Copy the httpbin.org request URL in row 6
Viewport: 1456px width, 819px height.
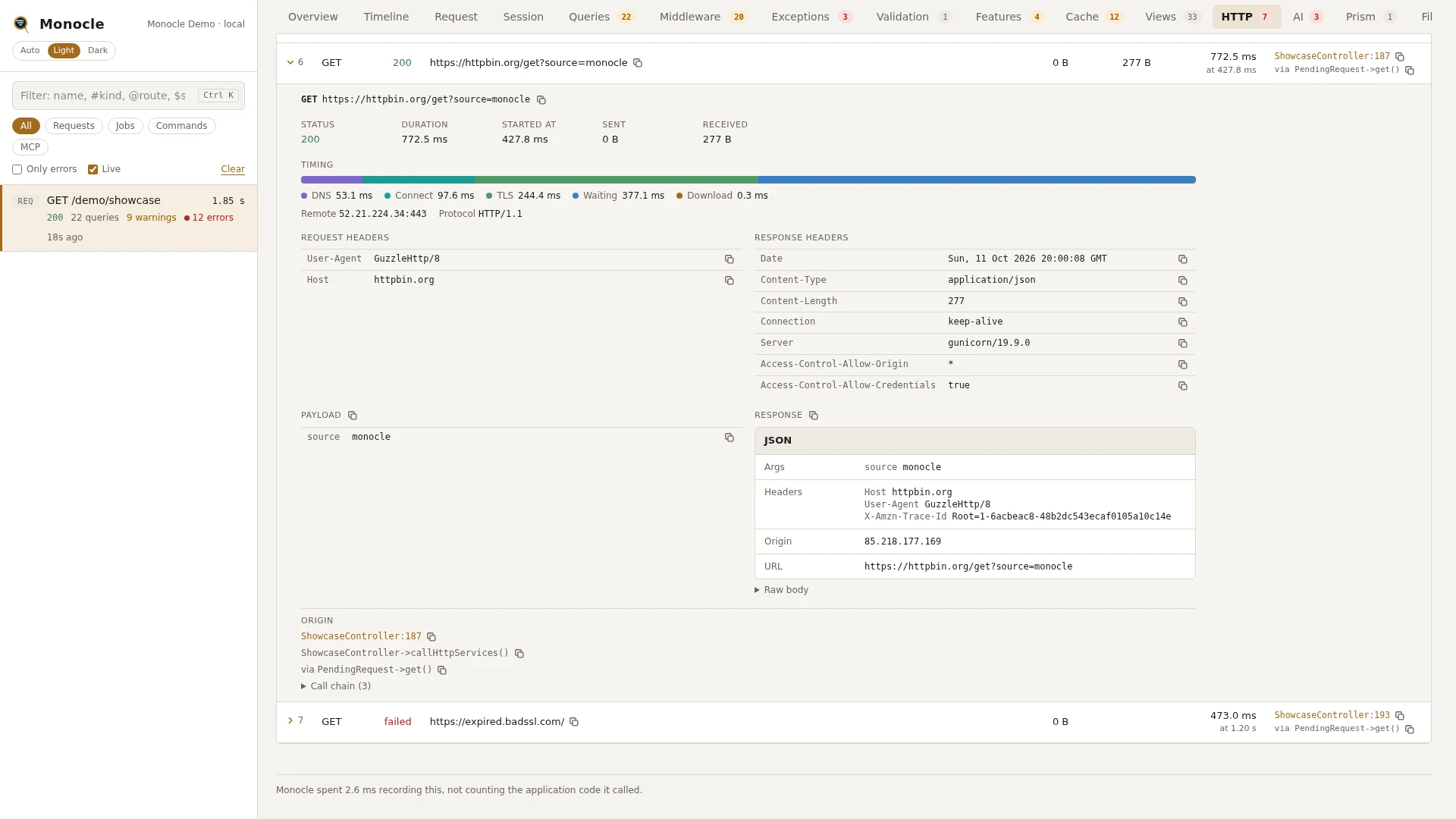pyautogui.click(x=638, y=63)
